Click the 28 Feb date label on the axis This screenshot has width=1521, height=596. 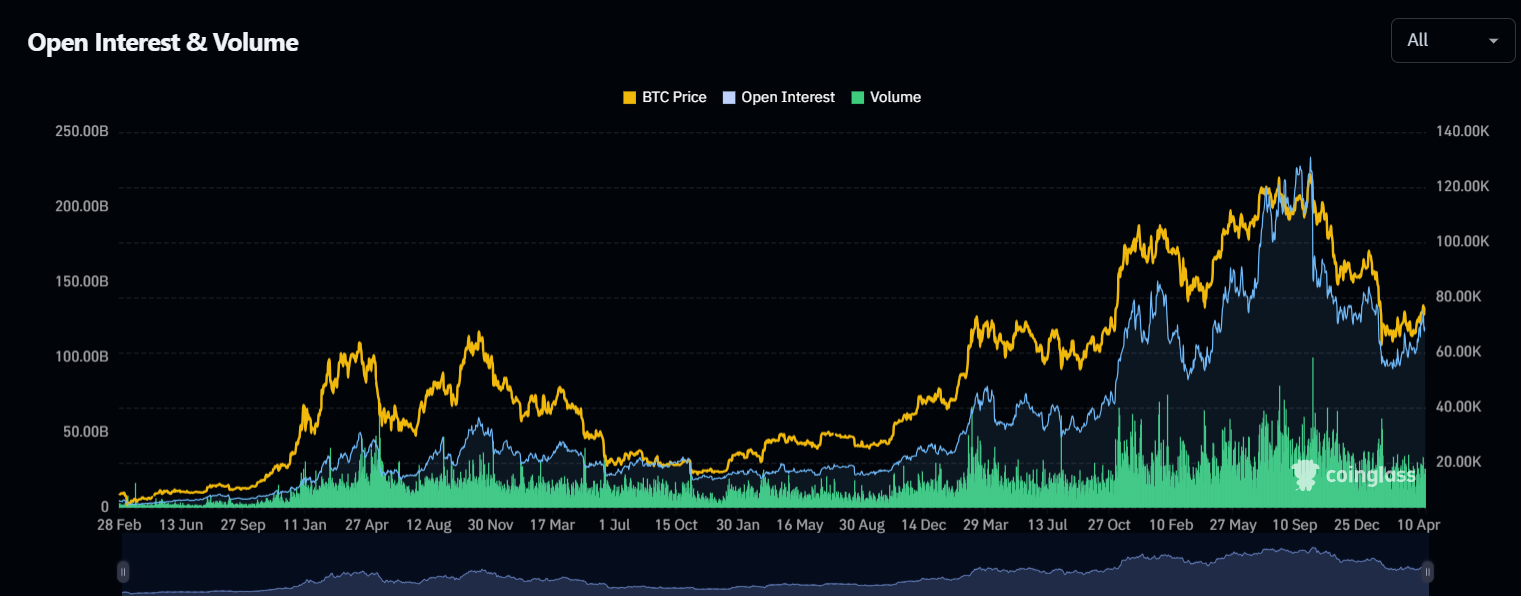120,523
